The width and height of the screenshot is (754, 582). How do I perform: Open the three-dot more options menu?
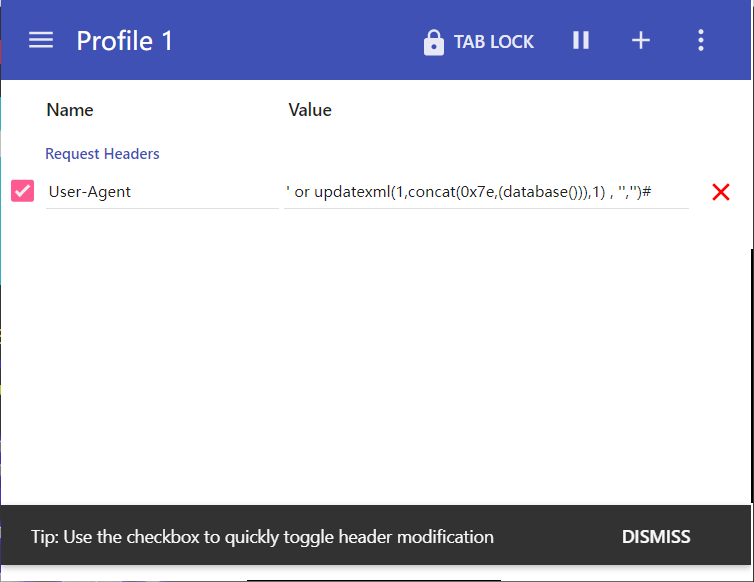tap(701, 40)
